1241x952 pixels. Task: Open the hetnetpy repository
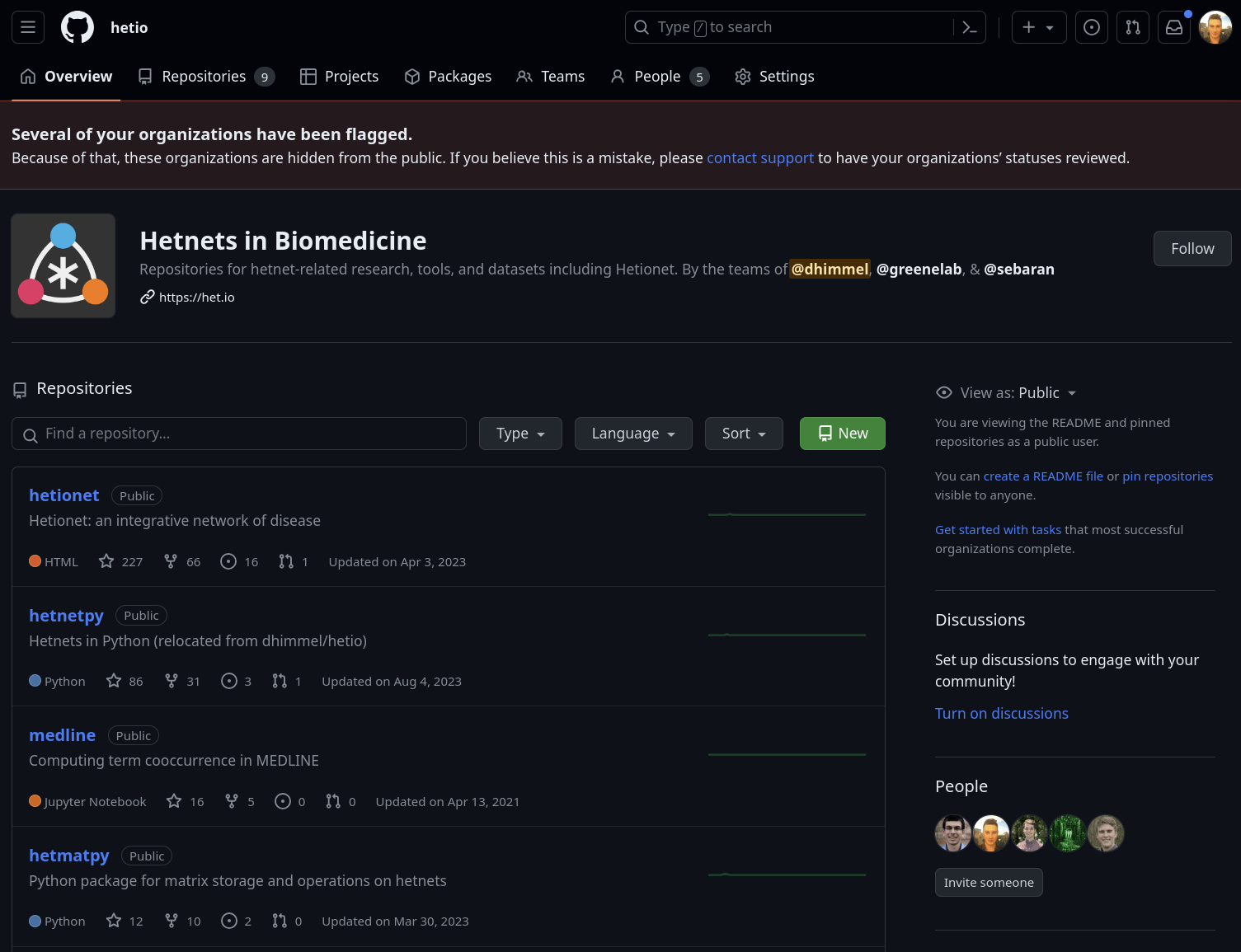click(66, 616)
